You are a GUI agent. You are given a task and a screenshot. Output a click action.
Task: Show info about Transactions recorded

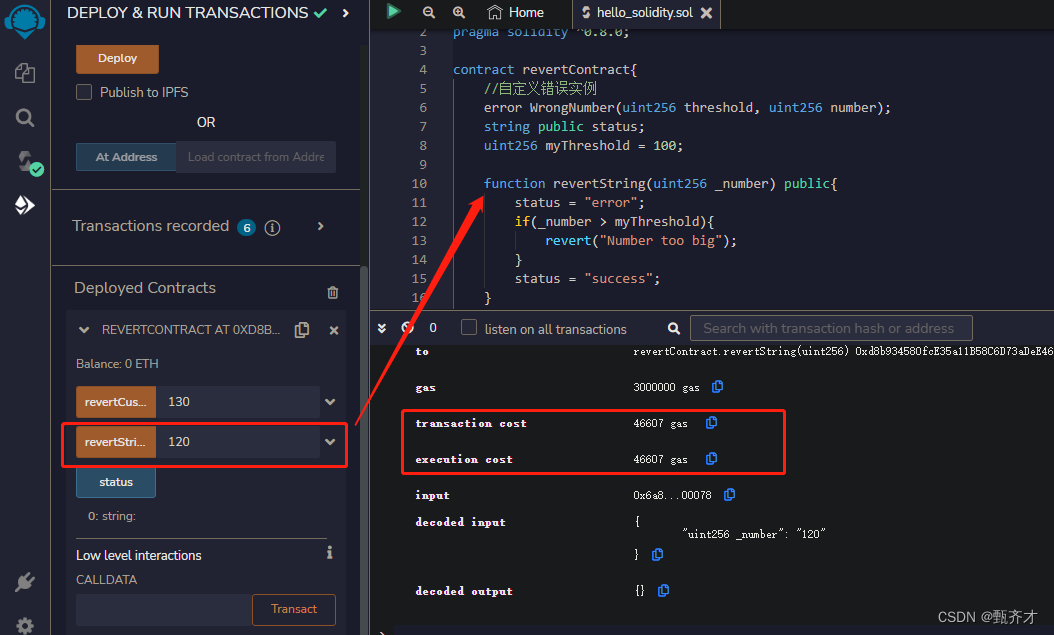pos(272,228)
